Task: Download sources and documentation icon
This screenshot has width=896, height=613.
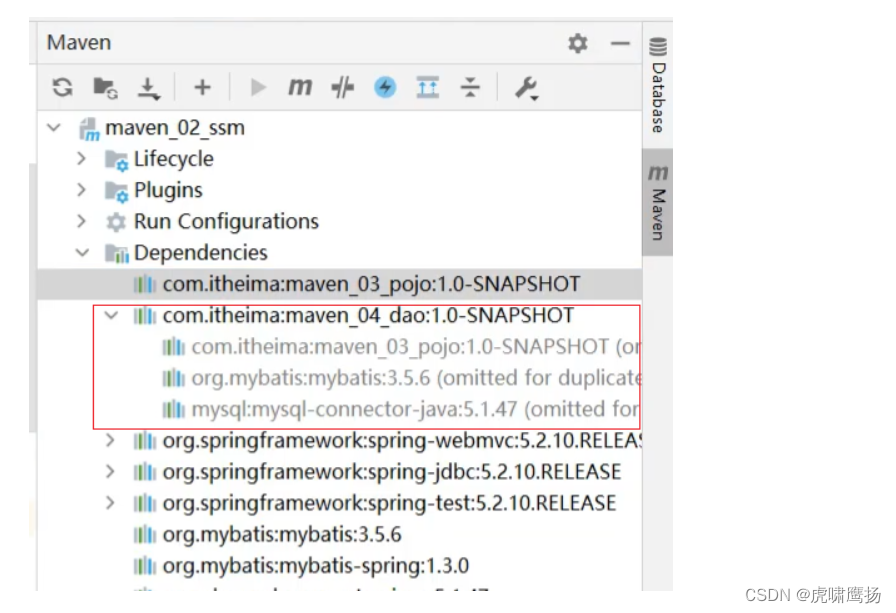Action: pyautogui.click(x=149, y=89)
